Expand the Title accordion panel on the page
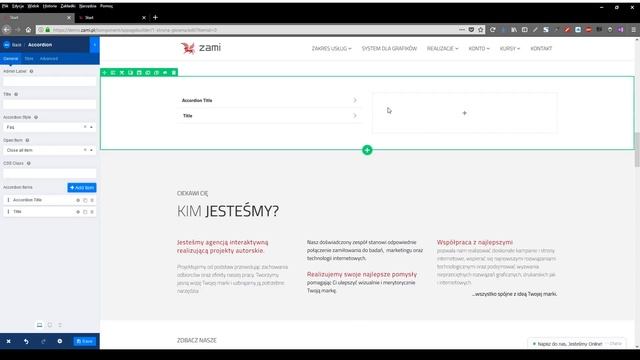This screenshot has height=360, width=640. [269, 116]
